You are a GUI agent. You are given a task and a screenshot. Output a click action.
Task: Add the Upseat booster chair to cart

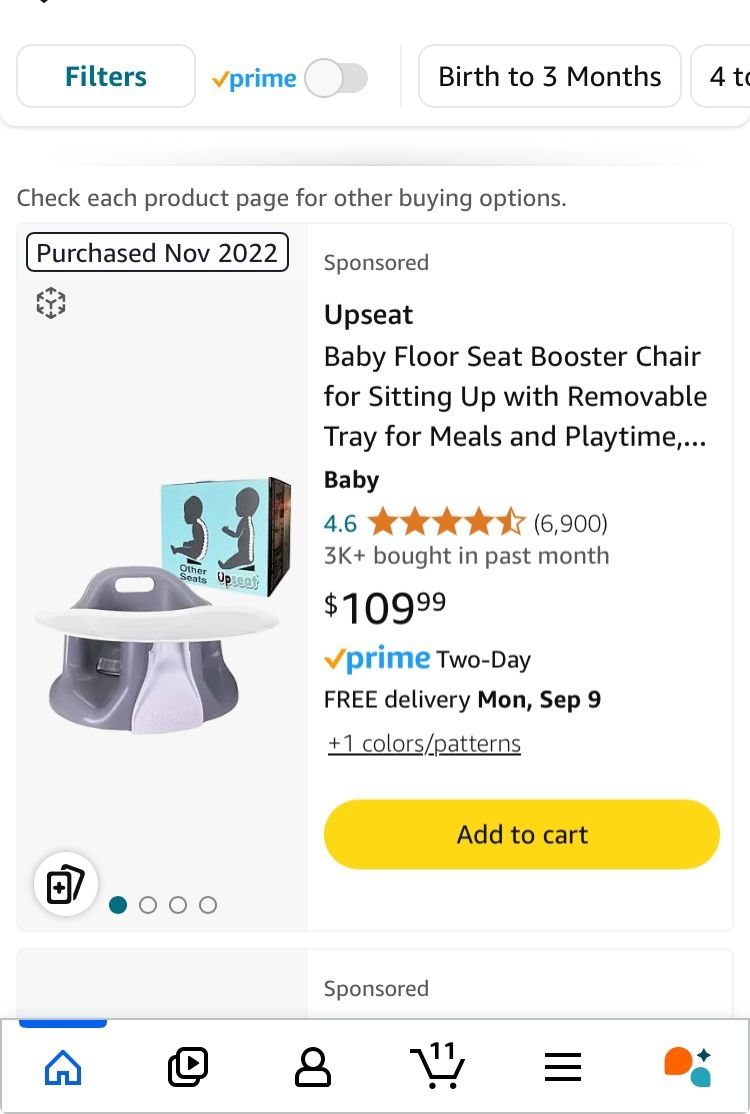click(x=521, y=834)
